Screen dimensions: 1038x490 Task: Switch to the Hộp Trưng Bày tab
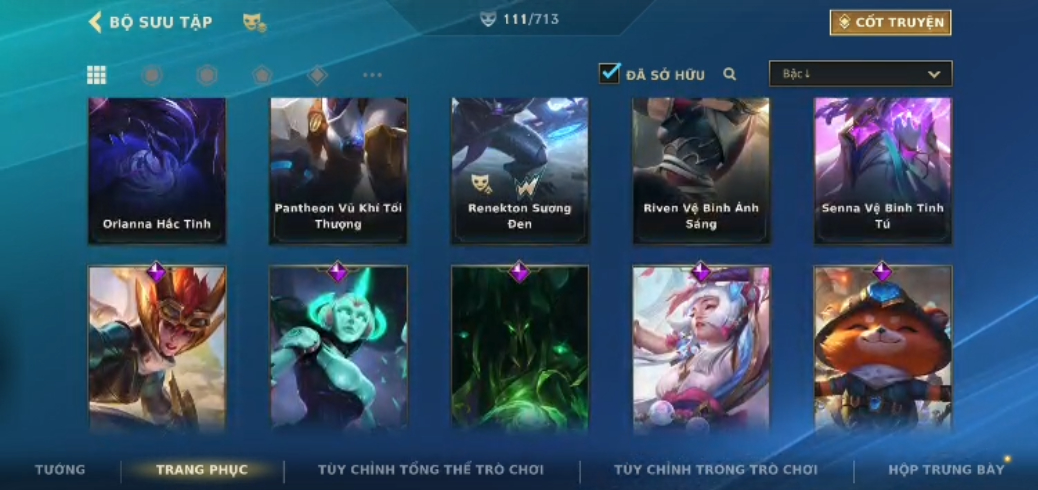pos(946,470)
